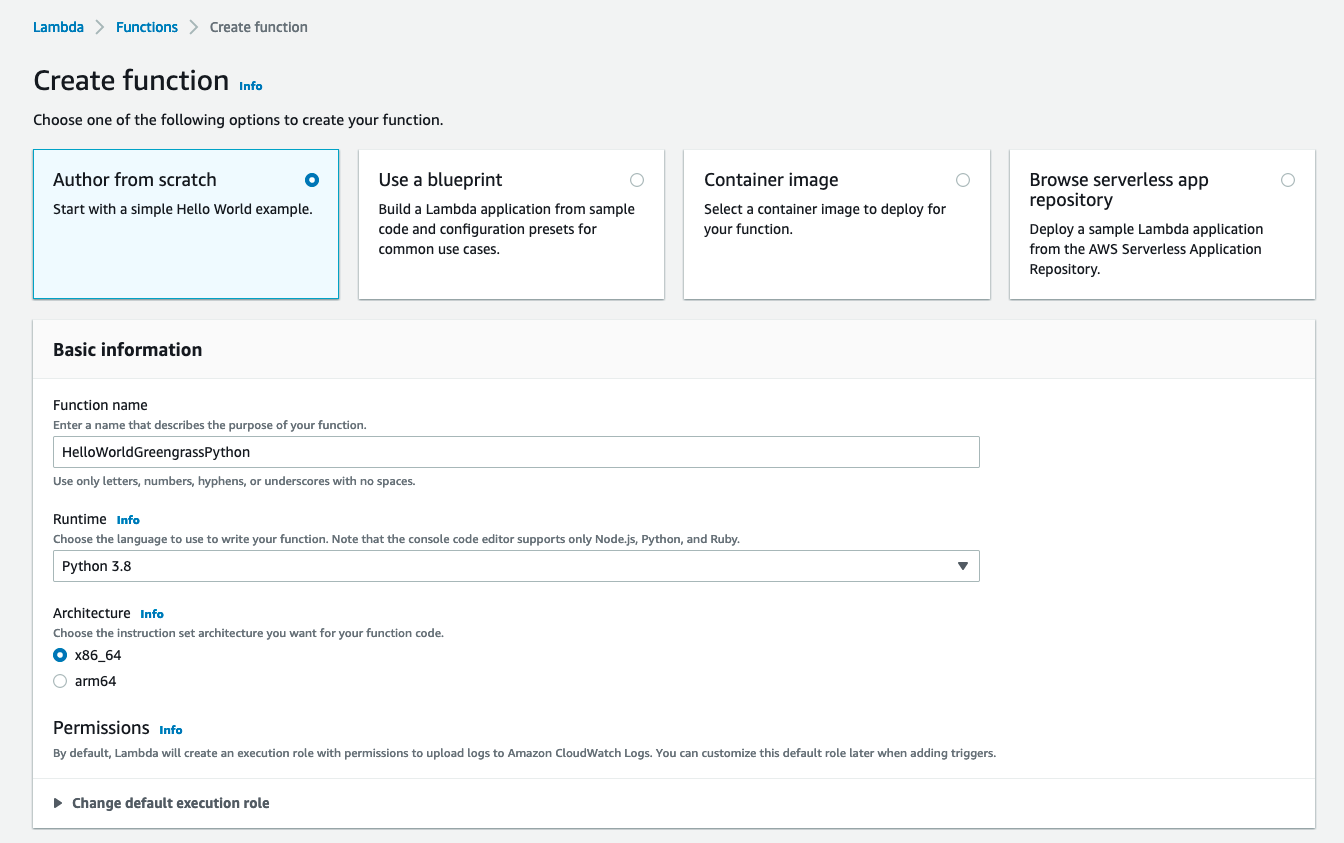Screen dimensions: 1344x843
Task: Click the Lambda breadcrumb link
Action: pyautogui.click(x=58, y=27)
